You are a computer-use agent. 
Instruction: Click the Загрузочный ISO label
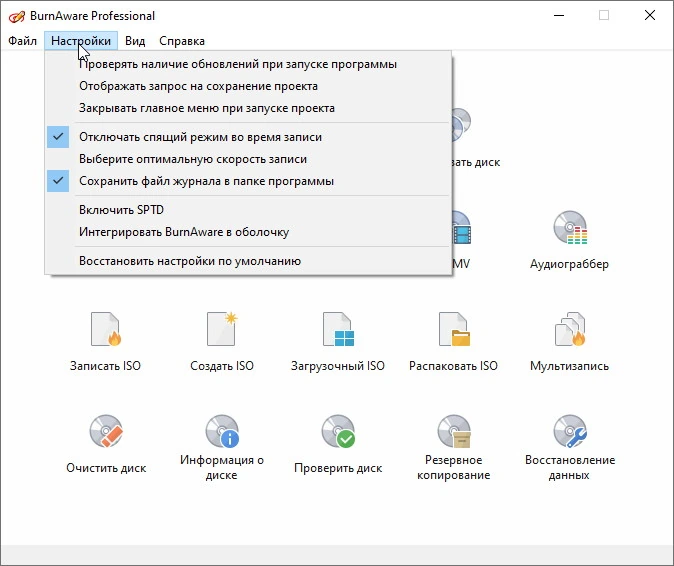tap(338, 366)
